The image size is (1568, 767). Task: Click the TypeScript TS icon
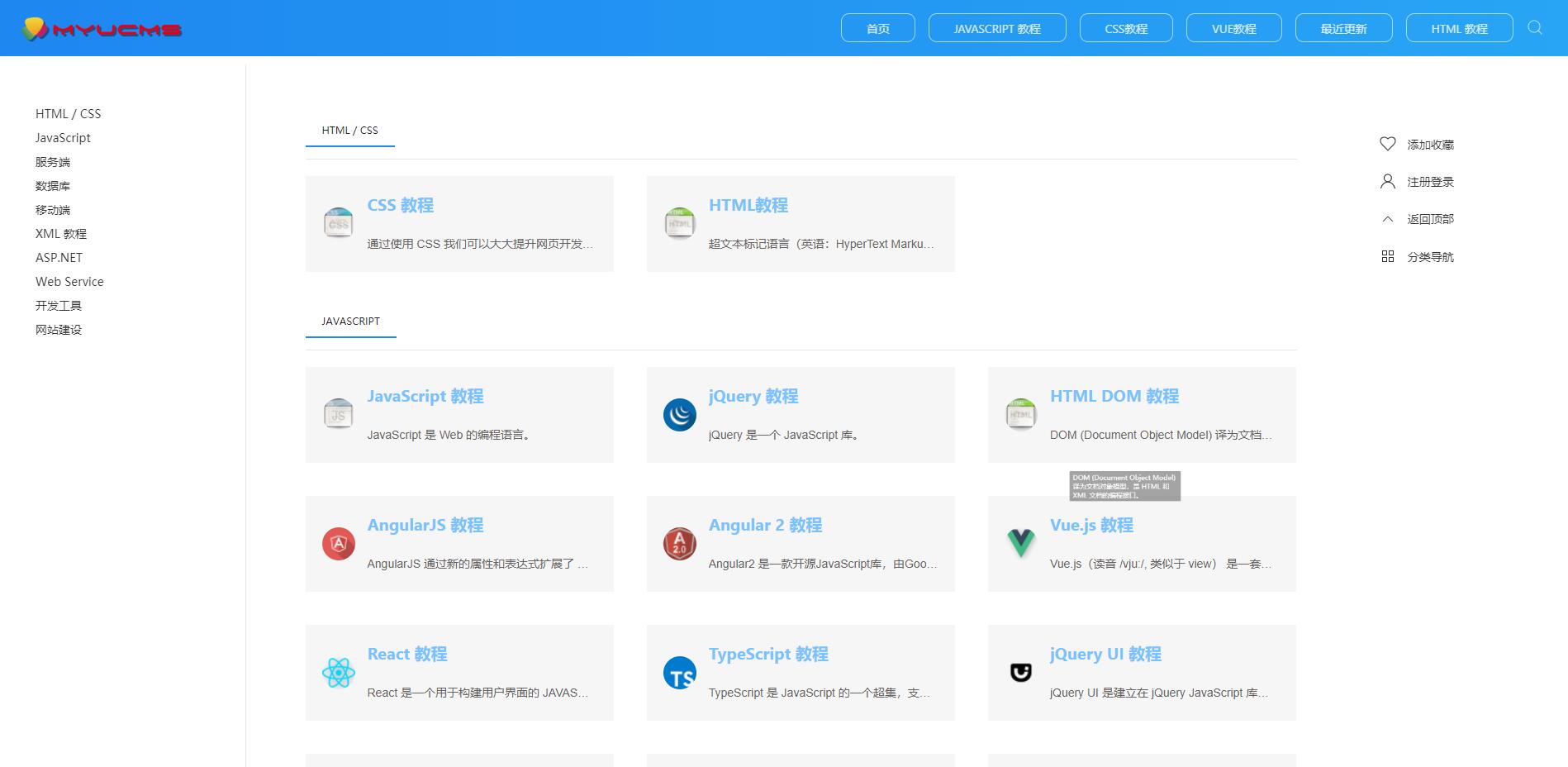point(680,672)
